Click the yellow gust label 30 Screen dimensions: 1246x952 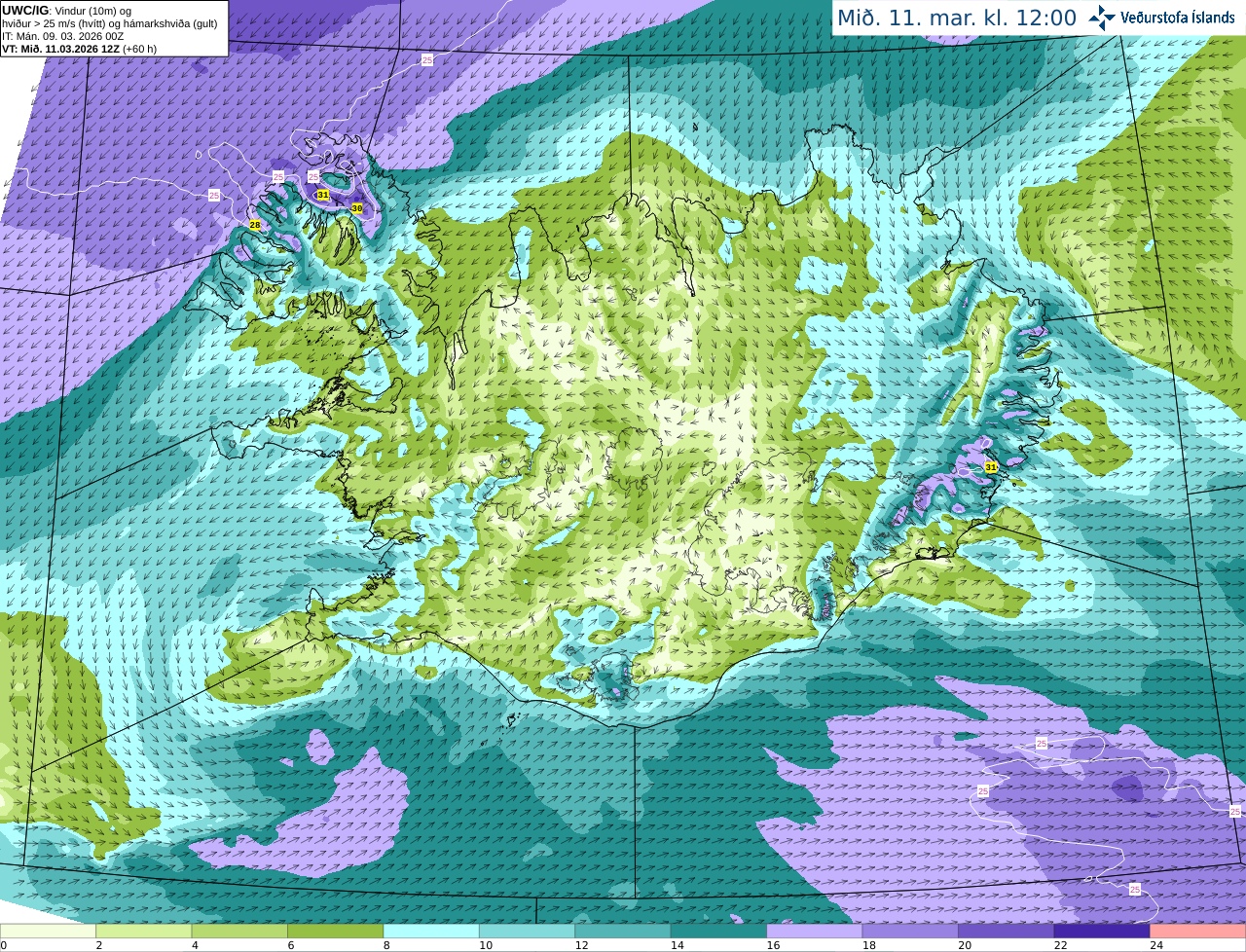357,208
